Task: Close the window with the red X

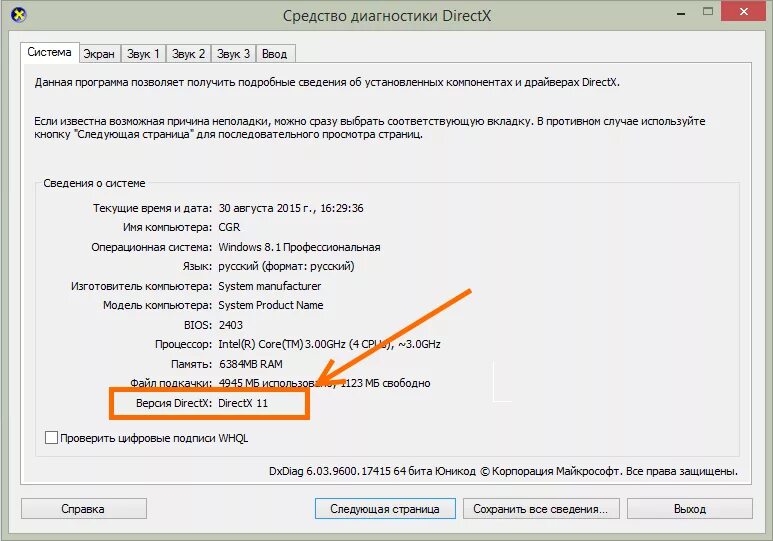Action: tap(744, 11)
